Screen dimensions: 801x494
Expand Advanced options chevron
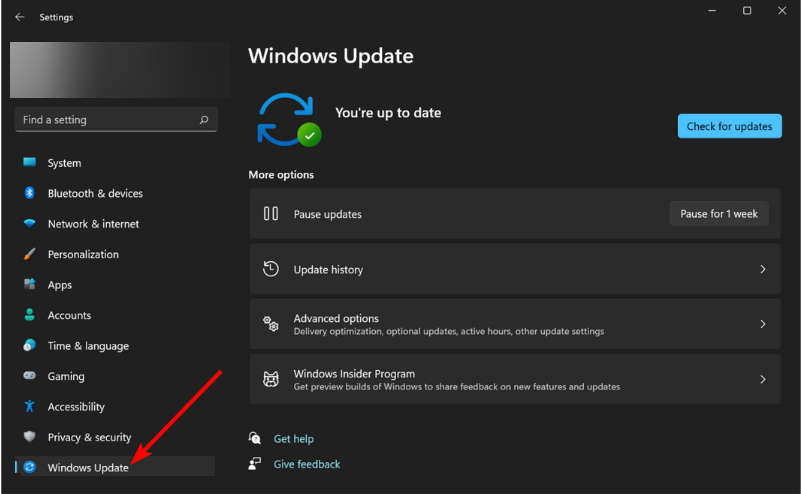point(762,324)
